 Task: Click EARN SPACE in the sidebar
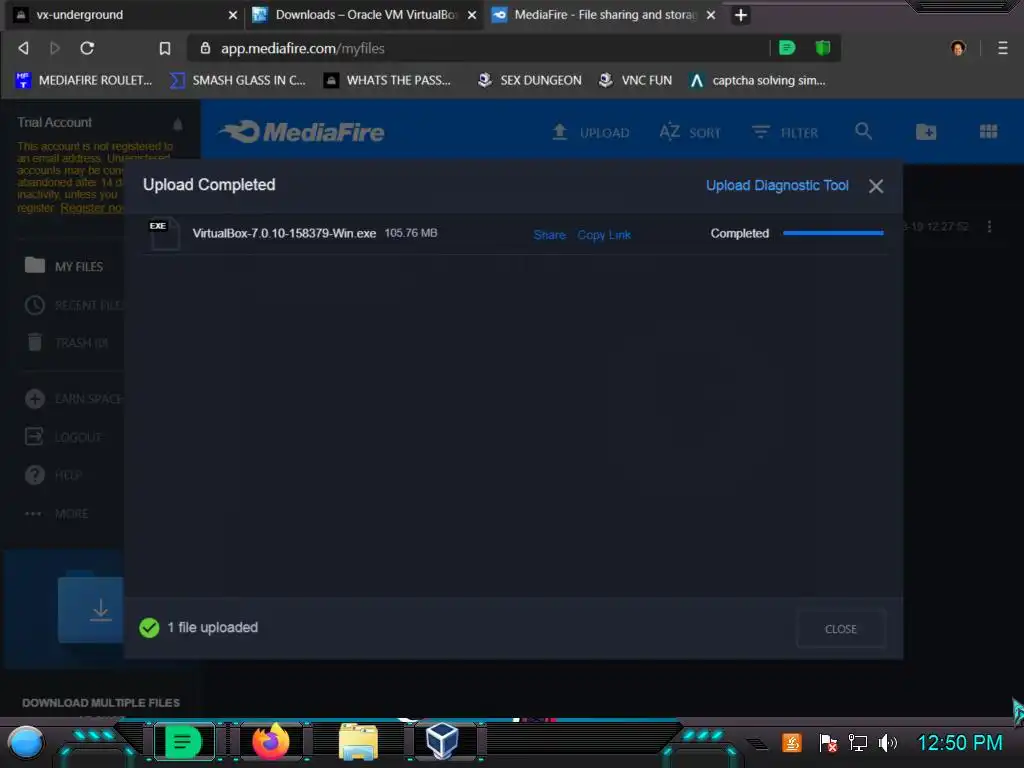point(74,398)
